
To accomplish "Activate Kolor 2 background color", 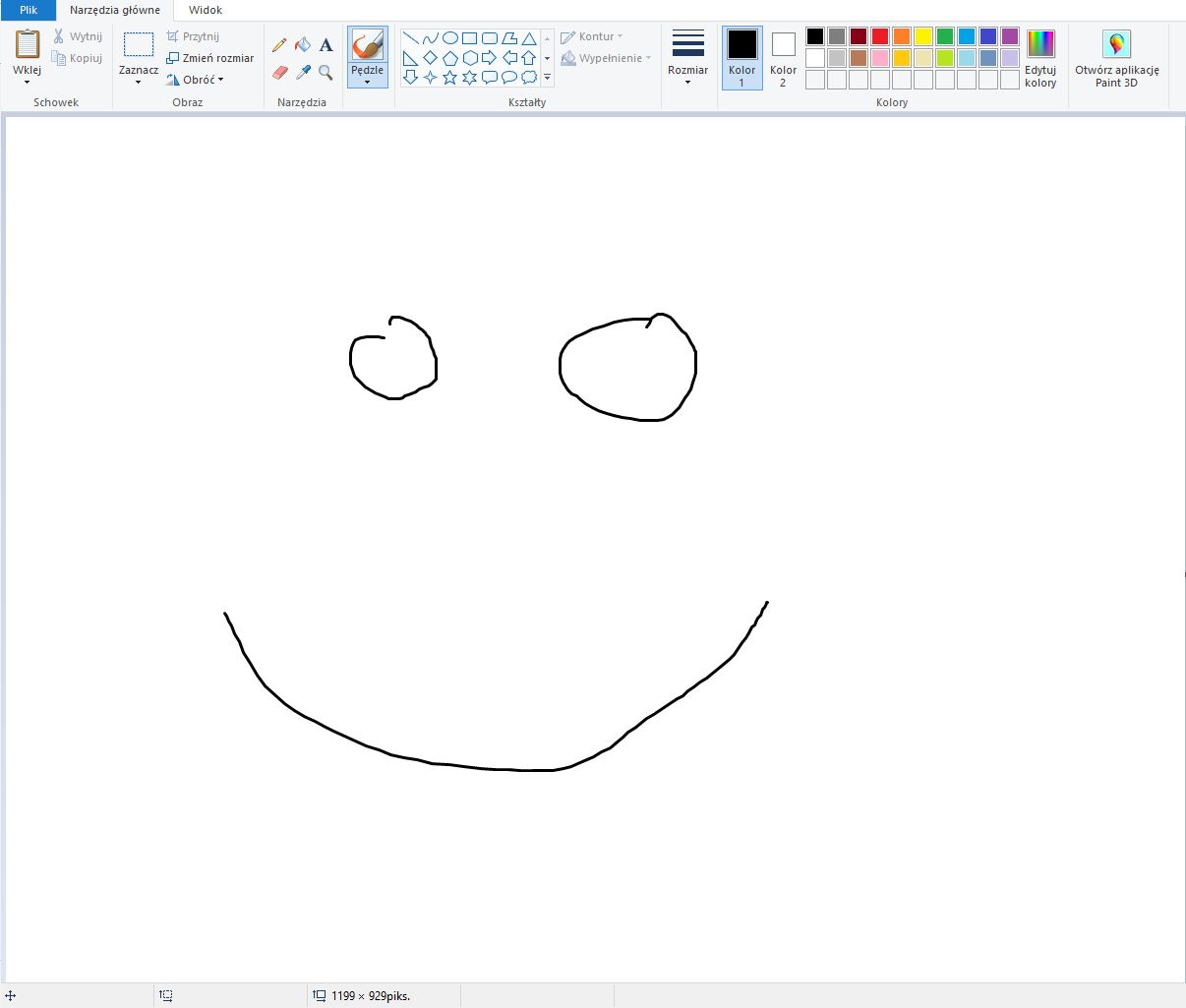I will click(x=783, y=58).
